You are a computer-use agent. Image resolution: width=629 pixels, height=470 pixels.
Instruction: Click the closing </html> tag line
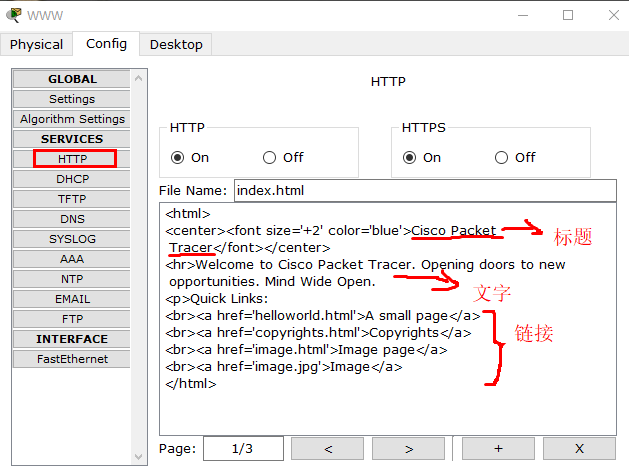[x=191, y=384]
